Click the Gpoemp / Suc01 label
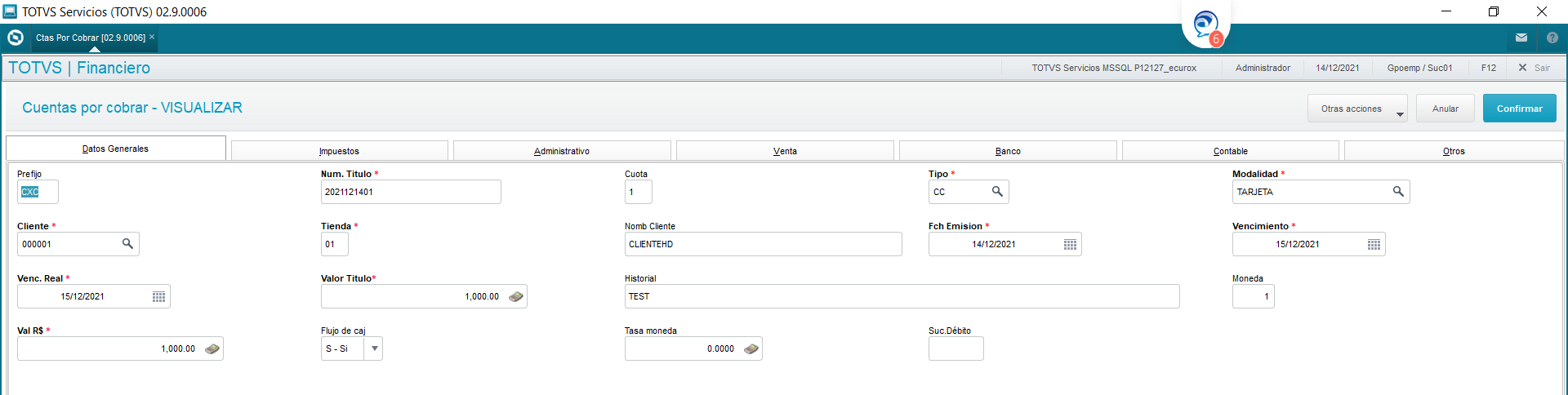Viewport: 1568px width, 395px height. click(1419, 68)
